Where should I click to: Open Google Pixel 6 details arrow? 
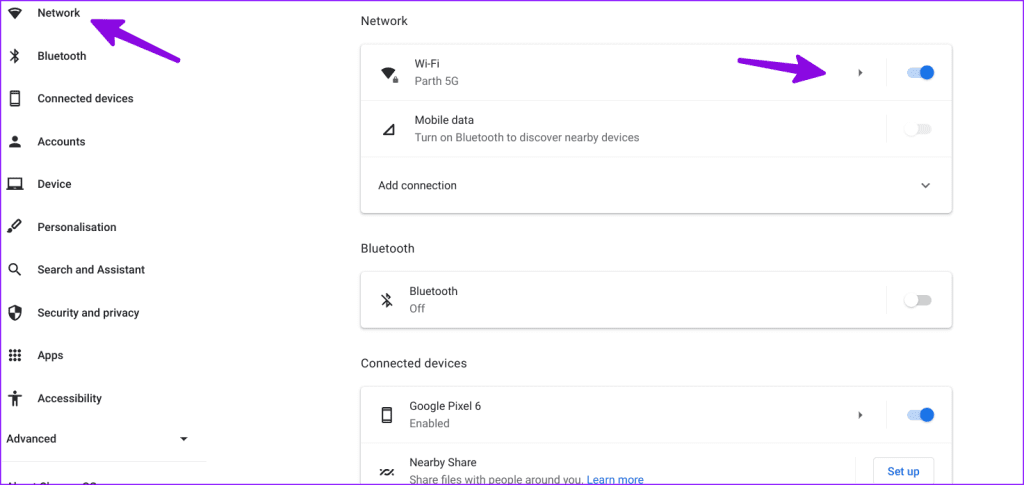[860, 415]
